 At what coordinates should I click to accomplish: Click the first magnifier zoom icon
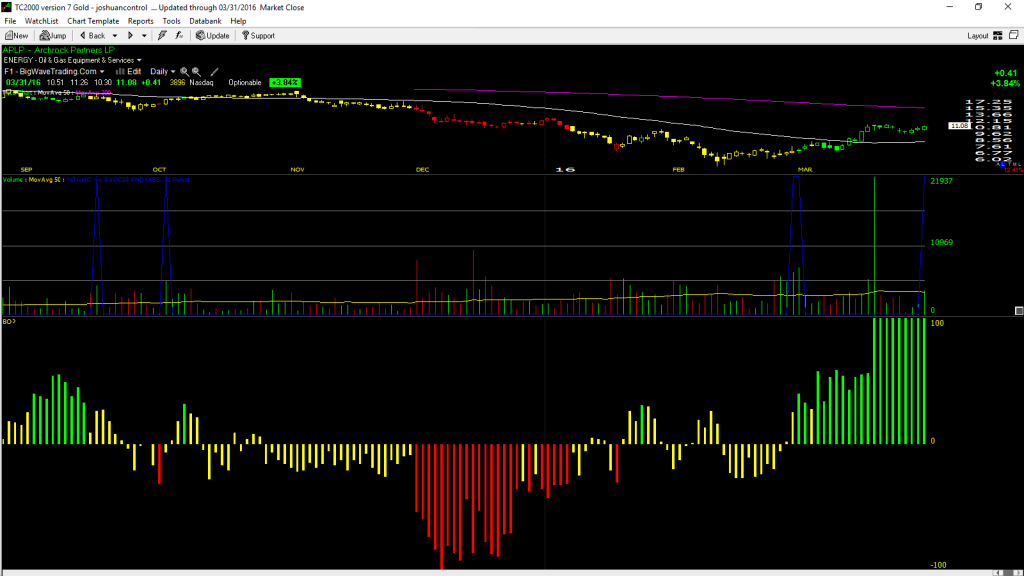point(184,72)
